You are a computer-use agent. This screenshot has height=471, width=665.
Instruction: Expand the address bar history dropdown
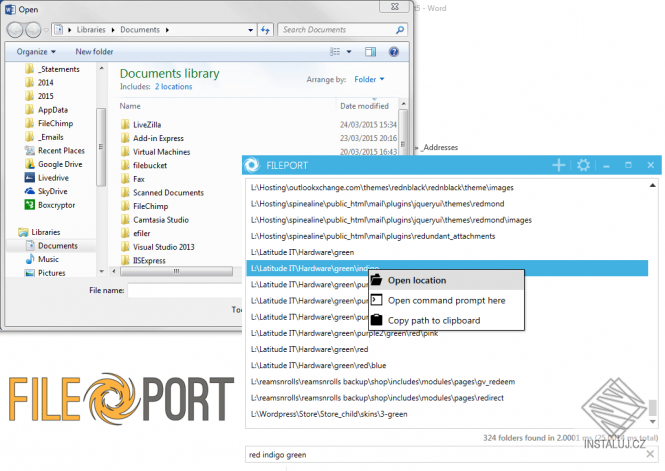251,30
